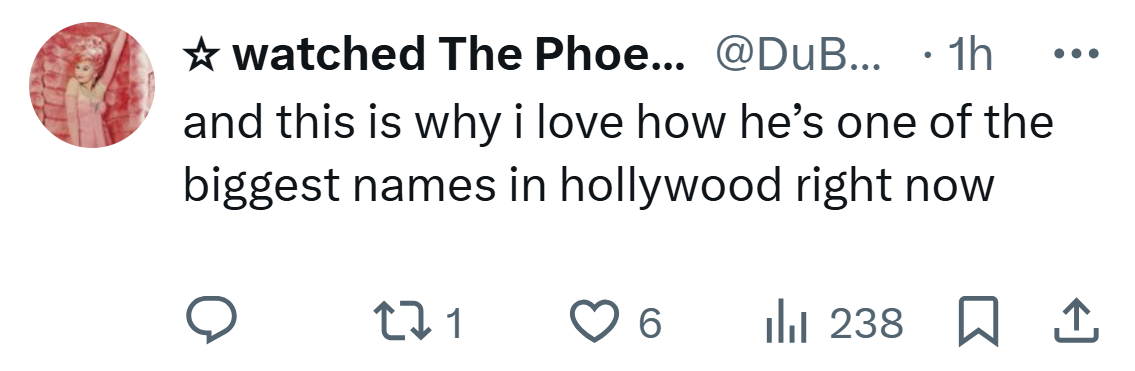Image resolution: width=1135 pixels, height=371 pixels.
Task: Click the word "hollywood" in the tweet
Action: 670,186
